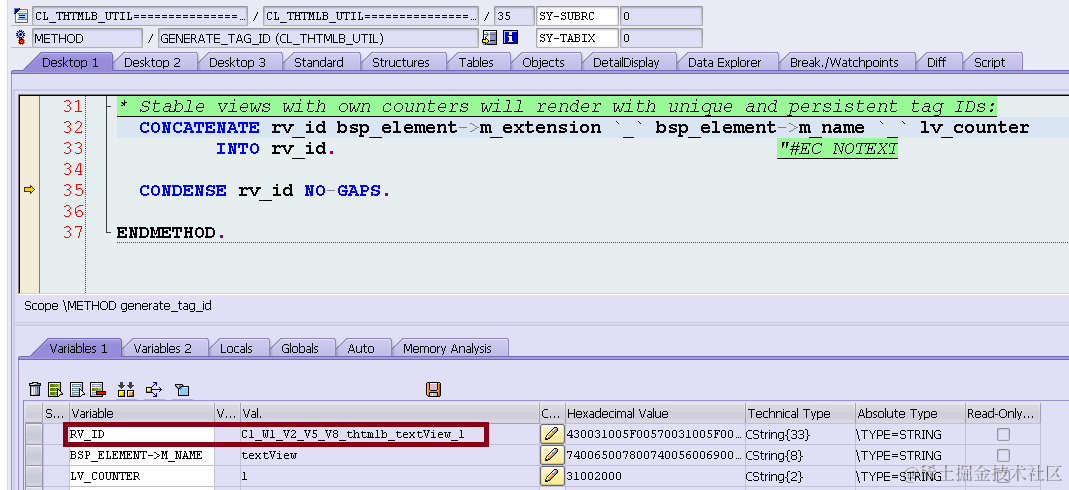Click the Read-Only column header
1069x490 pixels.
(1003, 413)
